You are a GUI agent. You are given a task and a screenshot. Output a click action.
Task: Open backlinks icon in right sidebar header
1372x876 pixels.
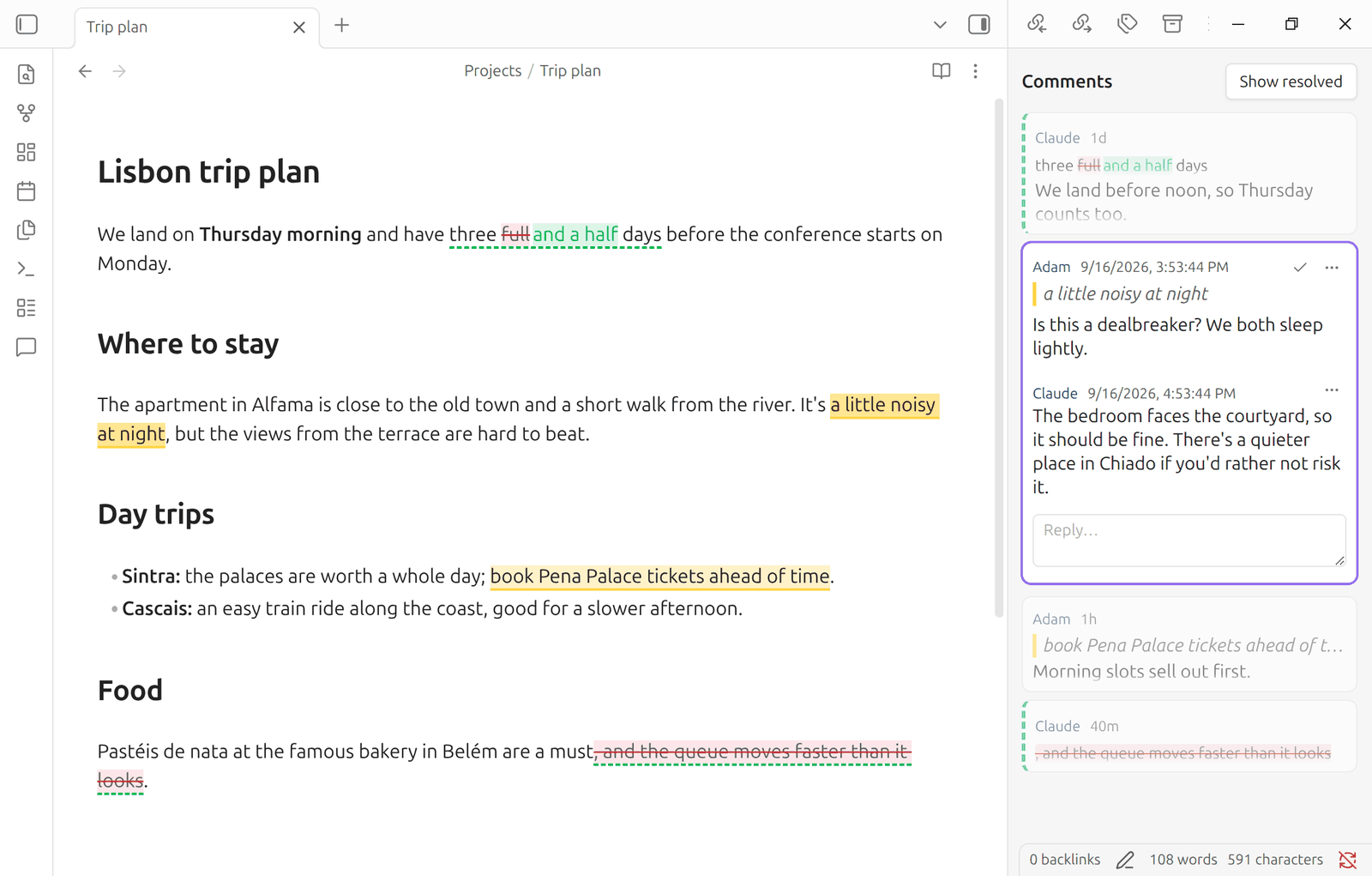pos(1037,24)
